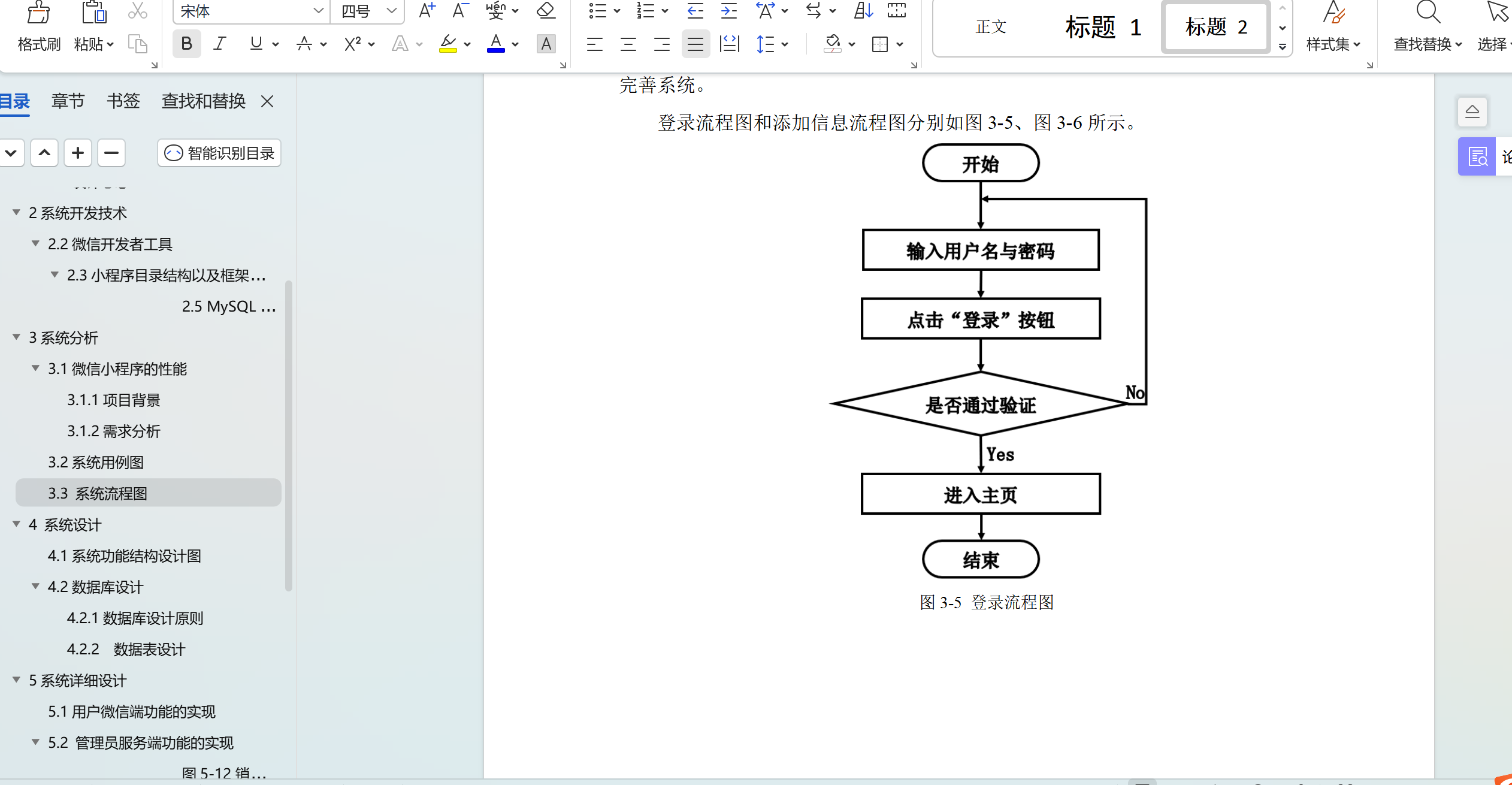Open the 宋体 font name dropdown
This screenshot has height=785, width=1512.
point(318,11)
